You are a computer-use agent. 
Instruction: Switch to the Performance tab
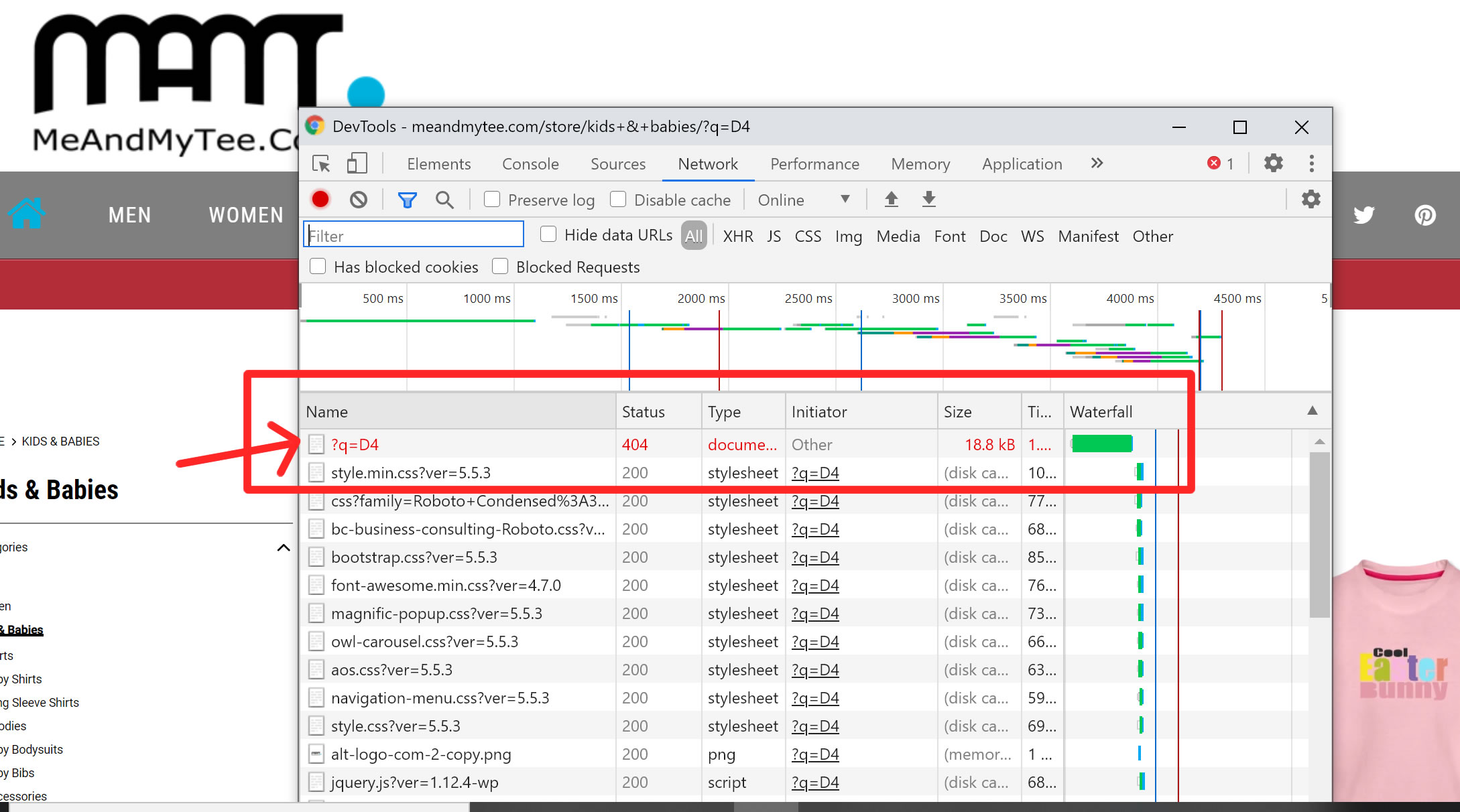tap(814, 164)
